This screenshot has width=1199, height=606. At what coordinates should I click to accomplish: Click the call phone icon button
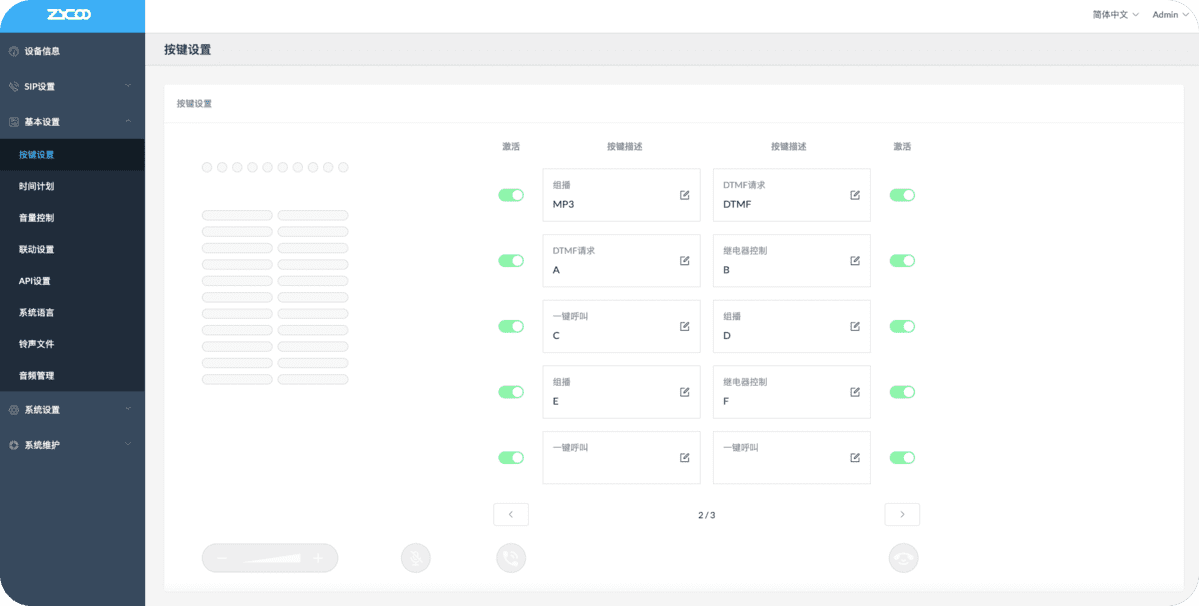511,558
